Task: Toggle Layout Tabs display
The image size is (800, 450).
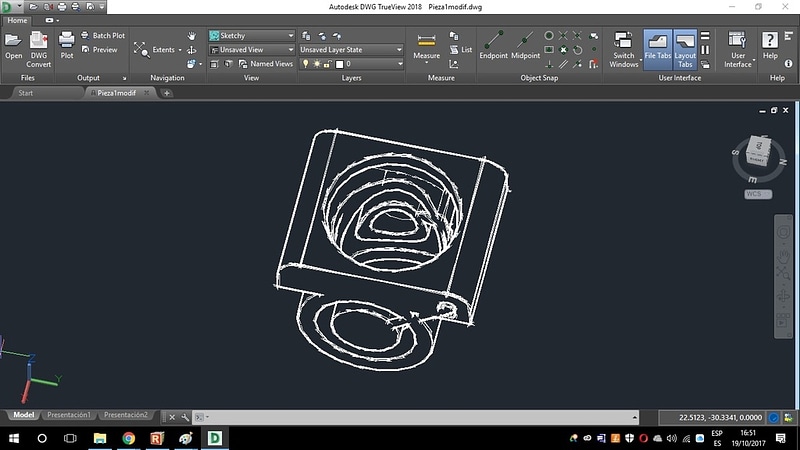Action: (x=685, y=49)
